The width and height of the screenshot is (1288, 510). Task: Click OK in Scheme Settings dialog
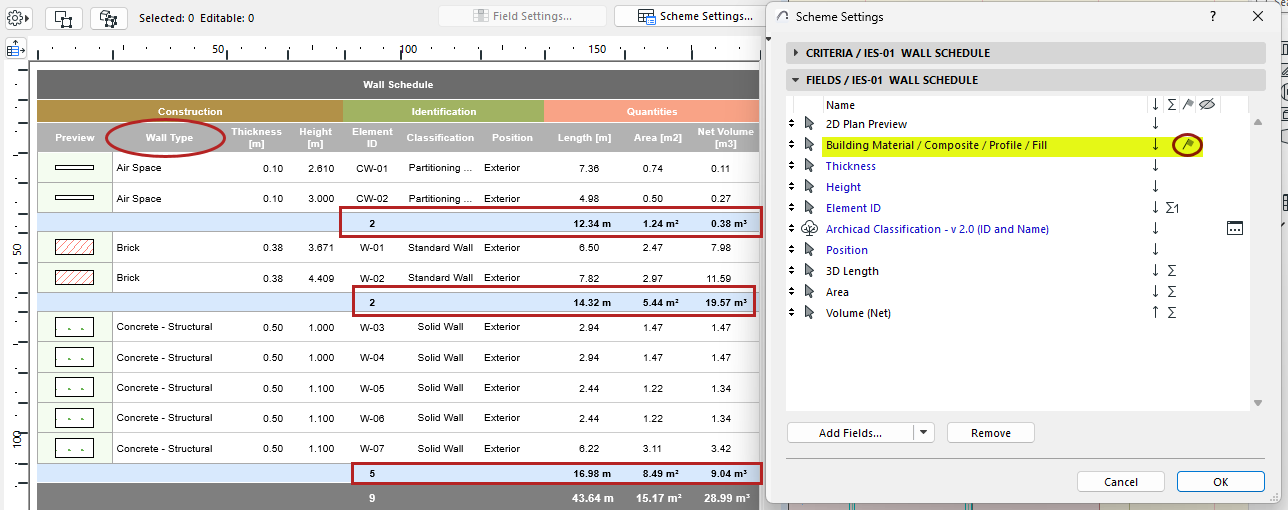click(1221, 482)
